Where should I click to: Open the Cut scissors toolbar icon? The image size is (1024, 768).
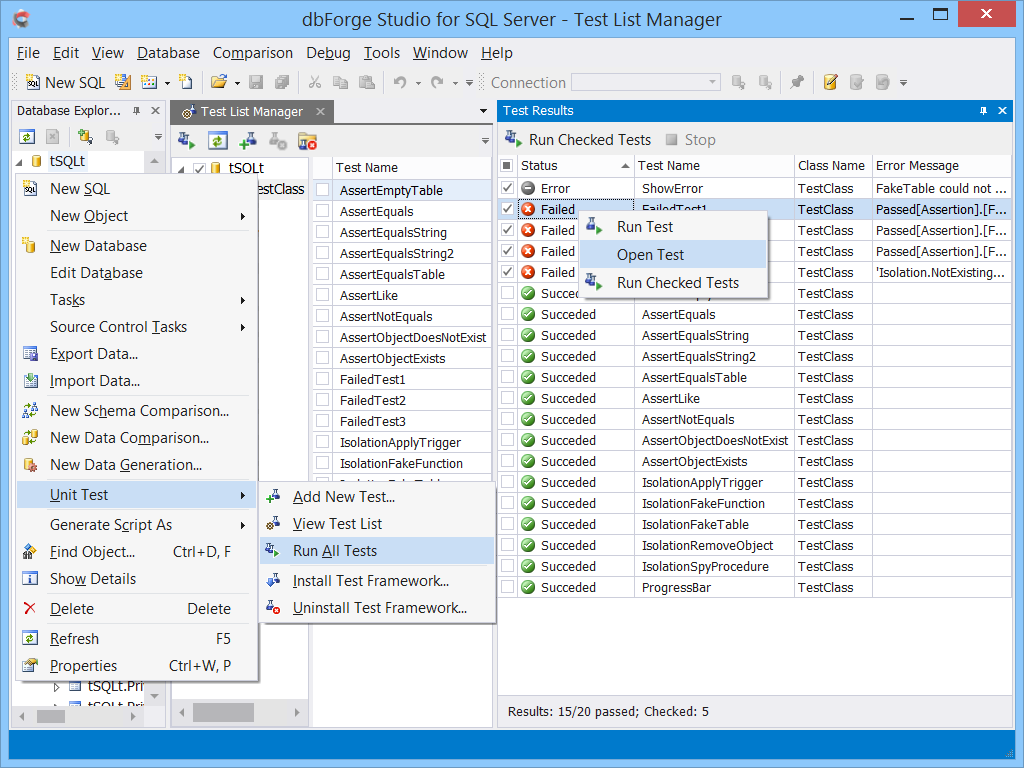point(315,82)
